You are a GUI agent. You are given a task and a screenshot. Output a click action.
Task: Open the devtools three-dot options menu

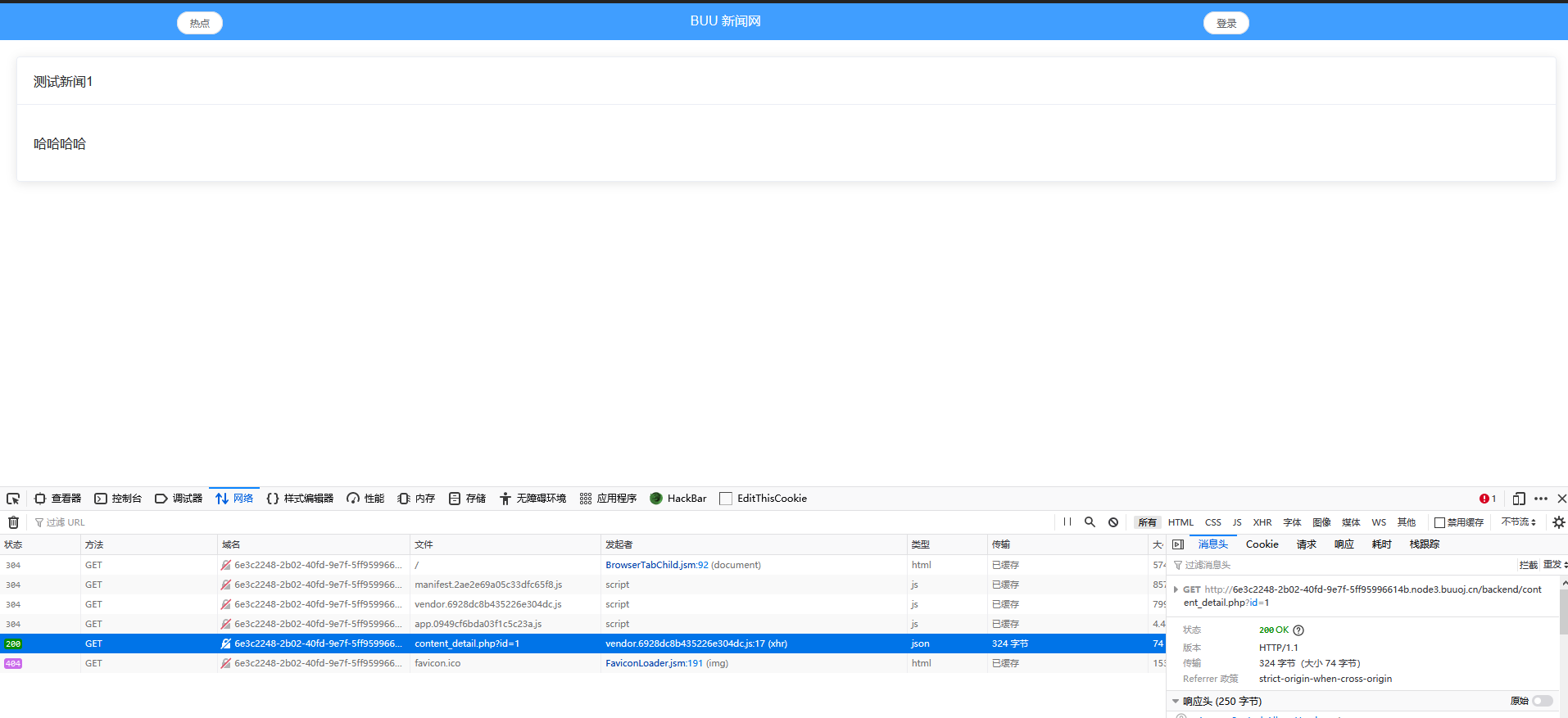[1541, 499]
